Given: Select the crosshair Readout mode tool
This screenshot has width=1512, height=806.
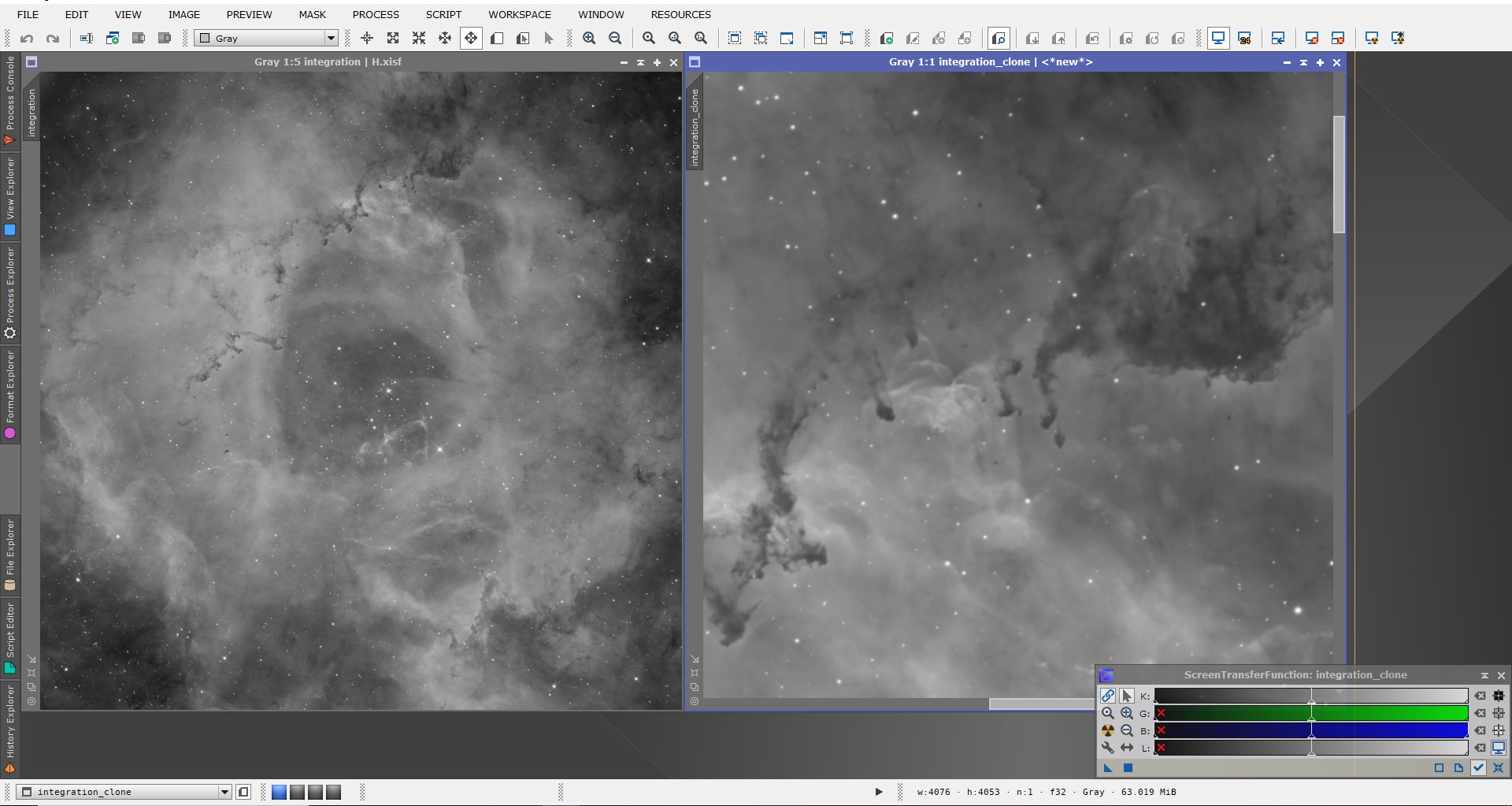Looking at the screenshot, I should (x=367, y=38).
